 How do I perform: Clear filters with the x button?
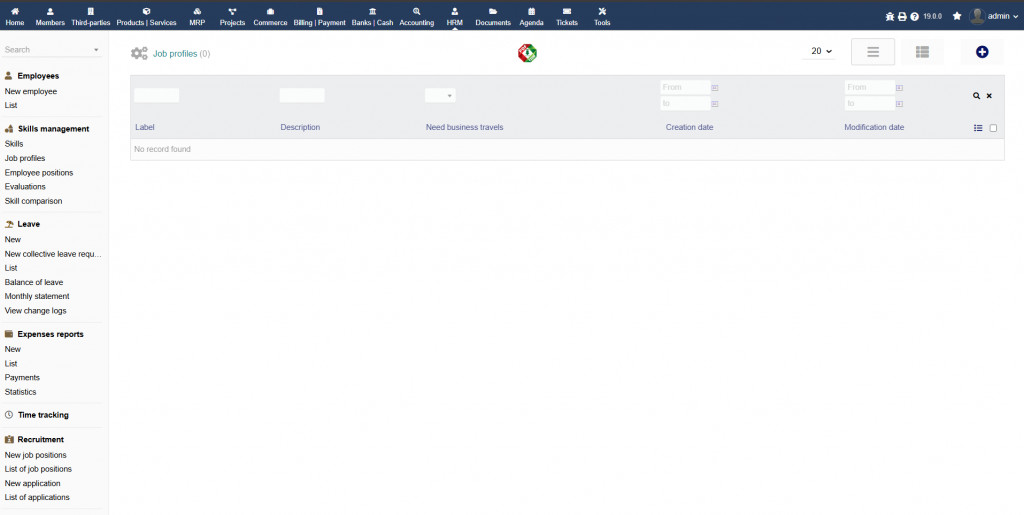[989, 96]
